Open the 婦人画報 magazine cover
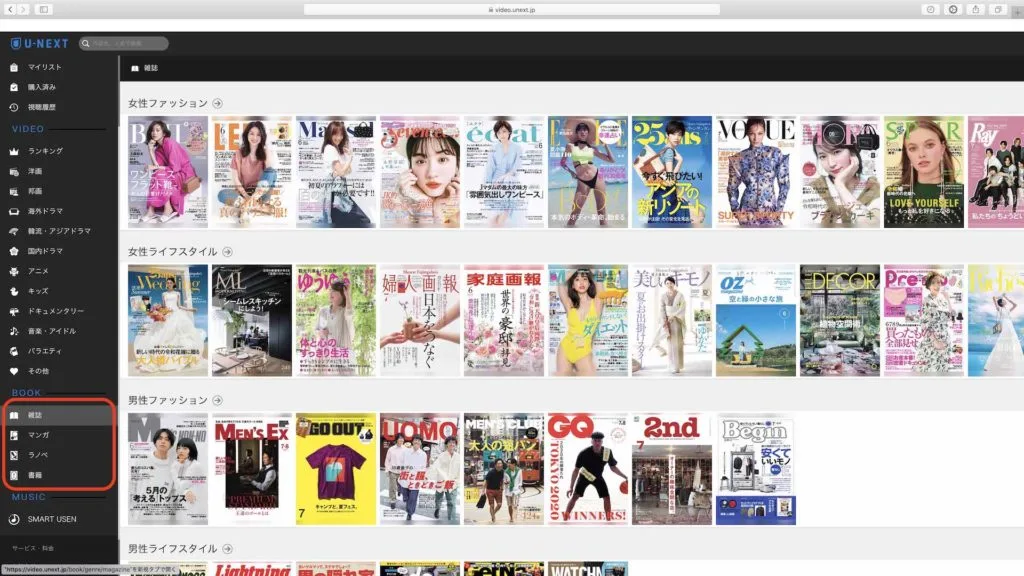This screenshot has height=576, width=1024. point(420,321)
